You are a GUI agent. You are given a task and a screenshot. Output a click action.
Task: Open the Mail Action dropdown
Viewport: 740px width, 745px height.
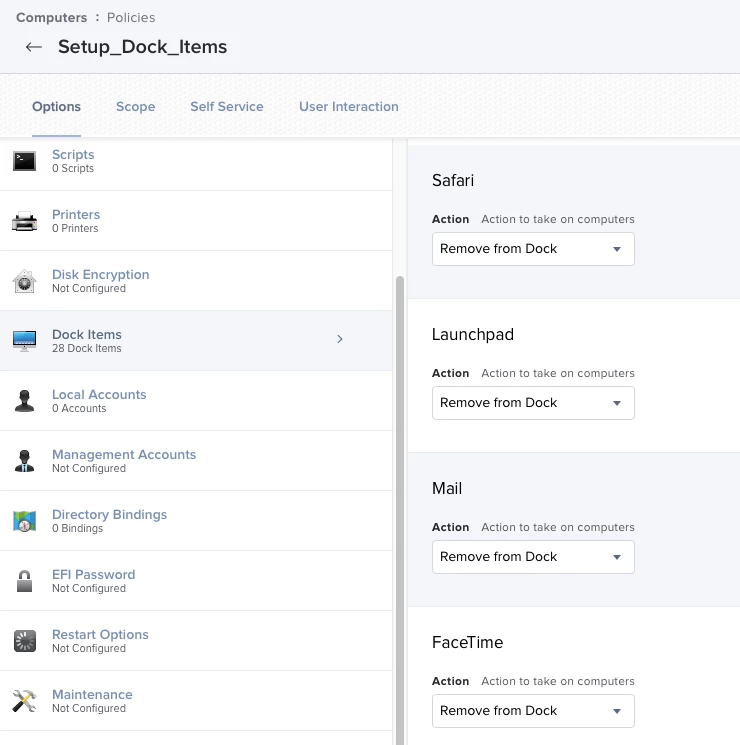[533, 557]
